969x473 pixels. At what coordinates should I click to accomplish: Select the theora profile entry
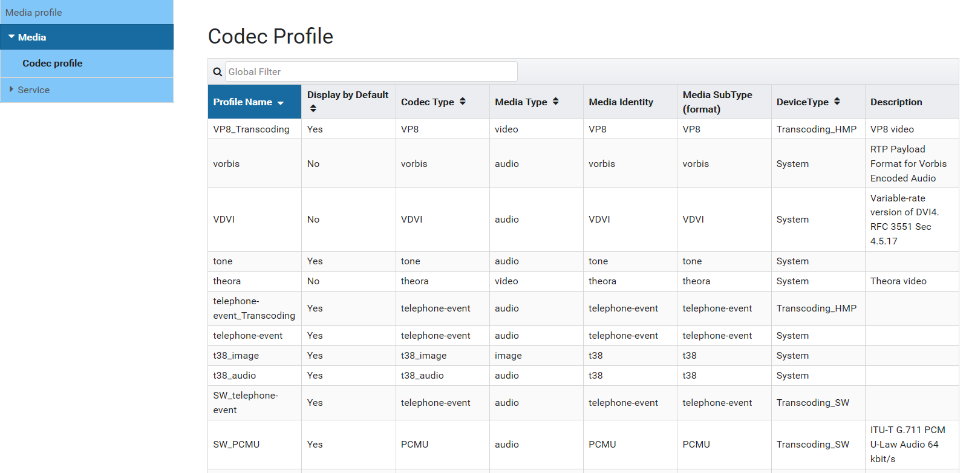[227, 281]
